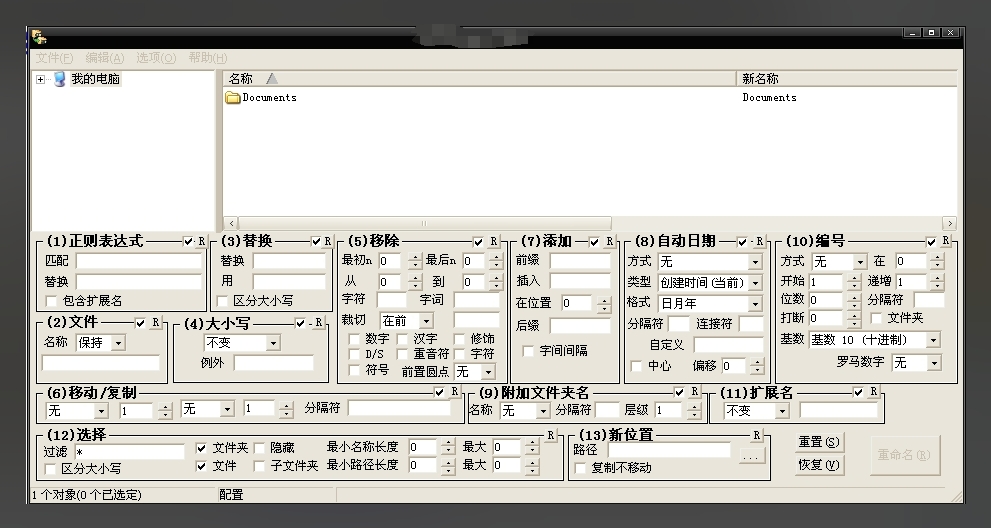Click the file list horizontal scrollbar thumb
This screenshot has height=528, width=991.
(x=425, y=223)
